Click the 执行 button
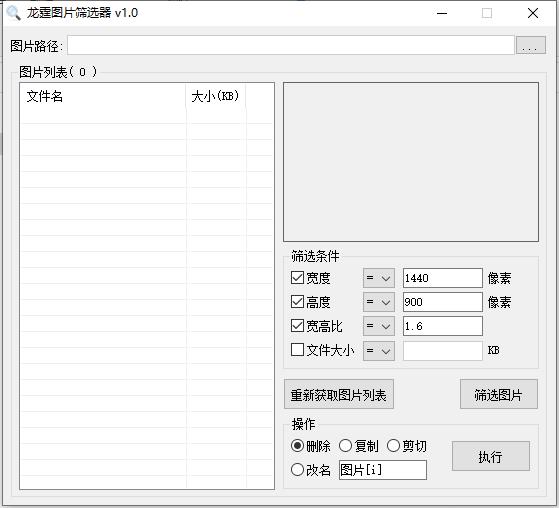 click(491, 456)
